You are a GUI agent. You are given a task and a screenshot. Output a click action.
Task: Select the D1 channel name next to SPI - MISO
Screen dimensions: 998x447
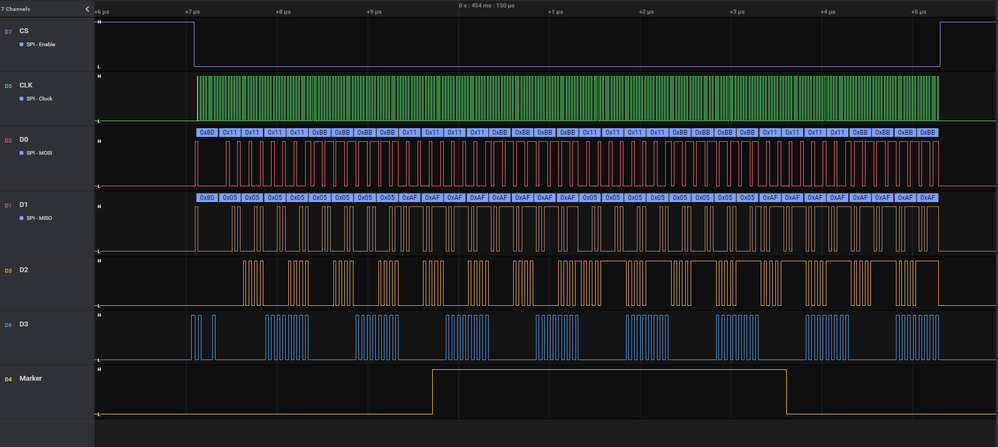coord(24,204)
